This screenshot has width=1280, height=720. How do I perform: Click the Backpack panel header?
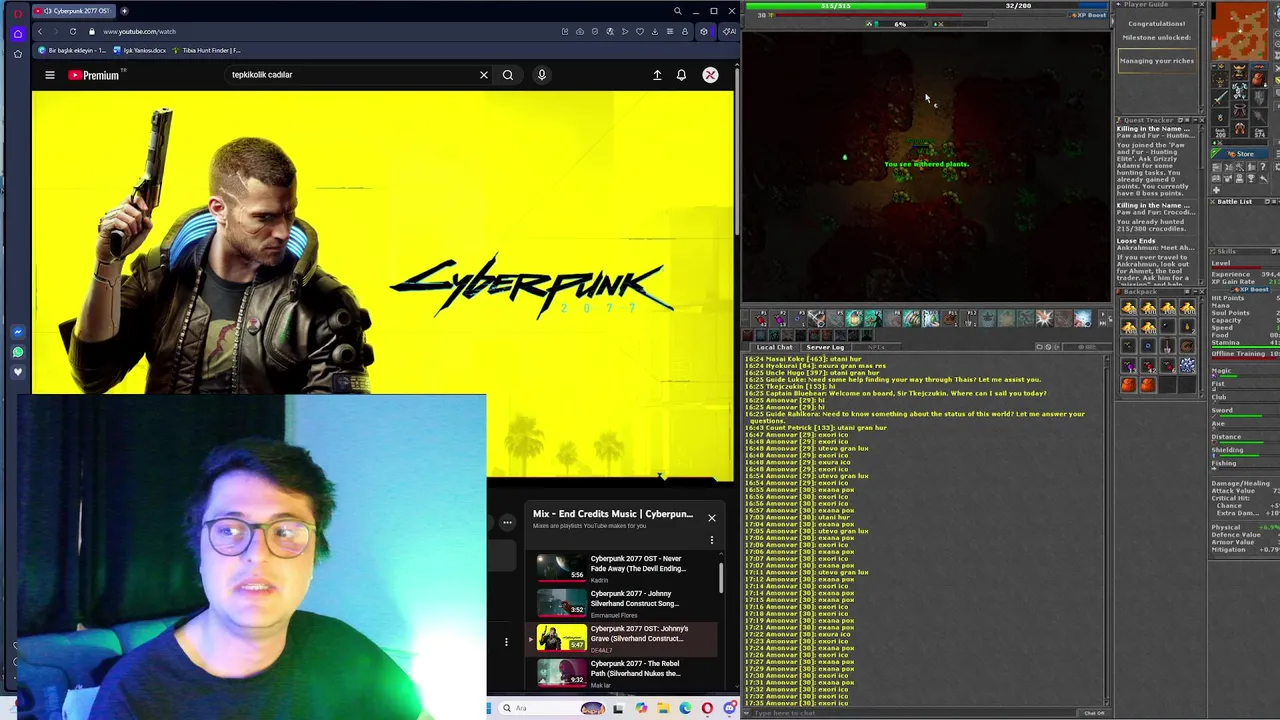[x=1160, y=292]
